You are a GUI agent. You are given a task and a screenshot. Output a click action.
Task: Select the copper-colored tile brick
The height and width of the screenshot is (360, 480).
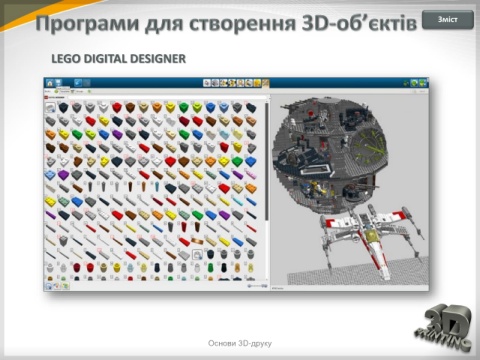coord(197,241)
